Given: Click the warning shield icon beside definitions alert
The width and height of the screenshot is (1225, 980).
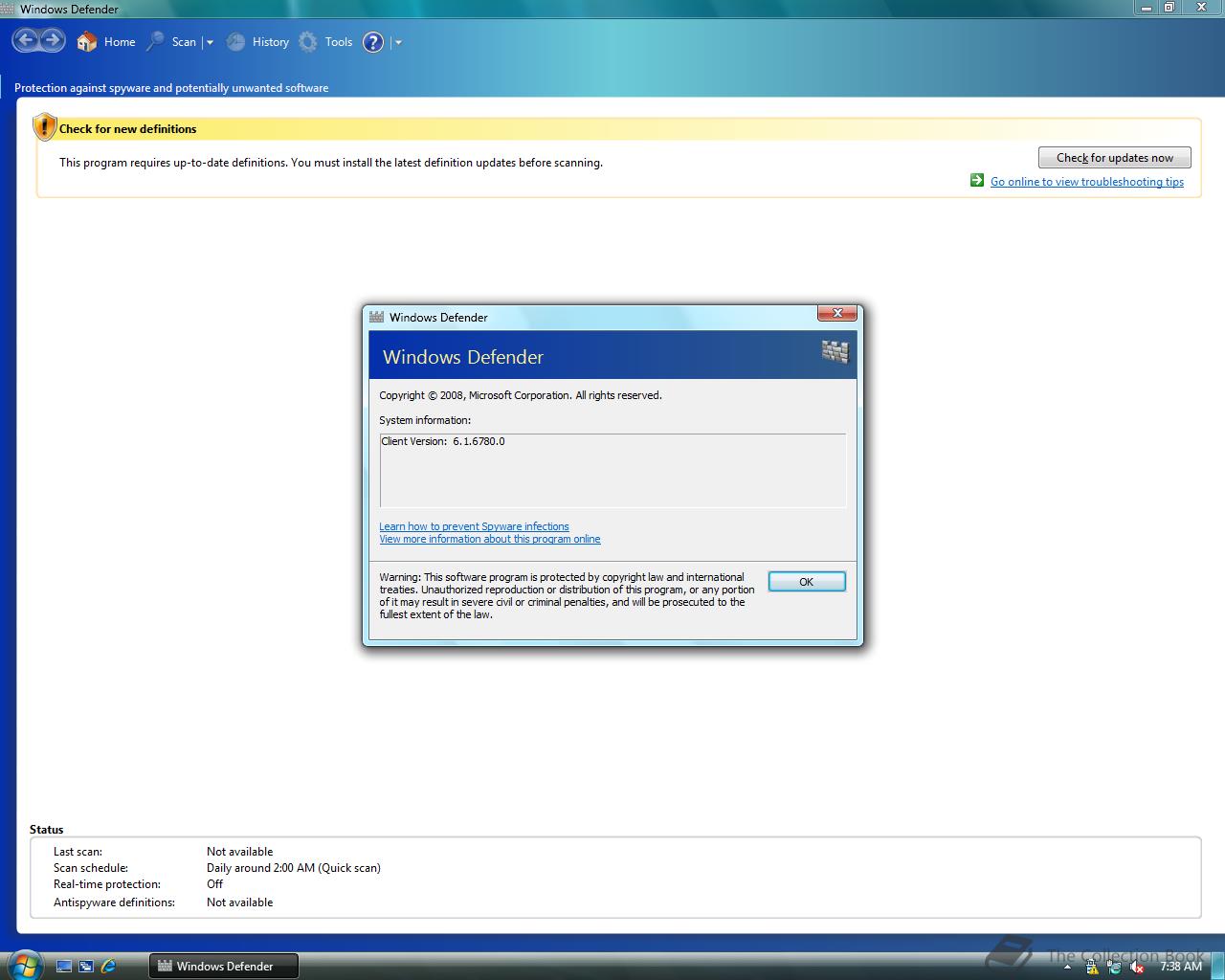Looking at the screenshot, I should pyautogui.click(x=44, y=127).
